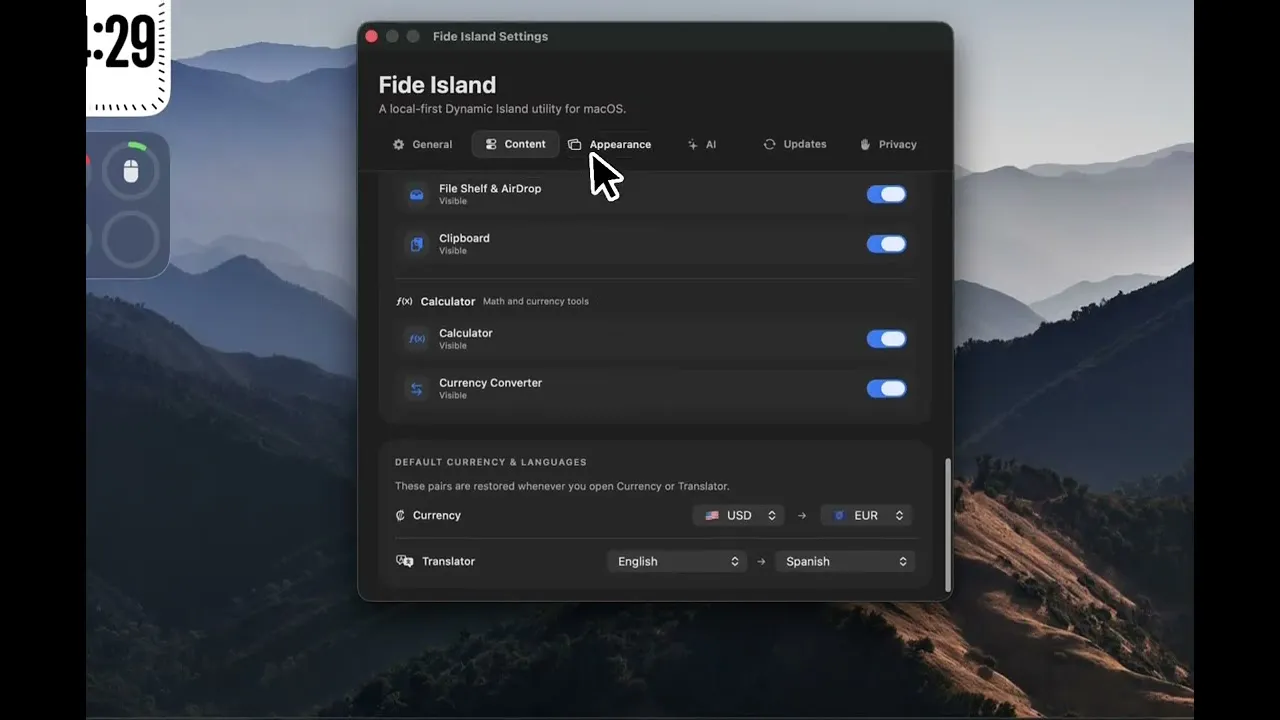The width and height of the screenshot is (1280, 720).
Task: Expand the English source language dropdown
Action: 677,561
